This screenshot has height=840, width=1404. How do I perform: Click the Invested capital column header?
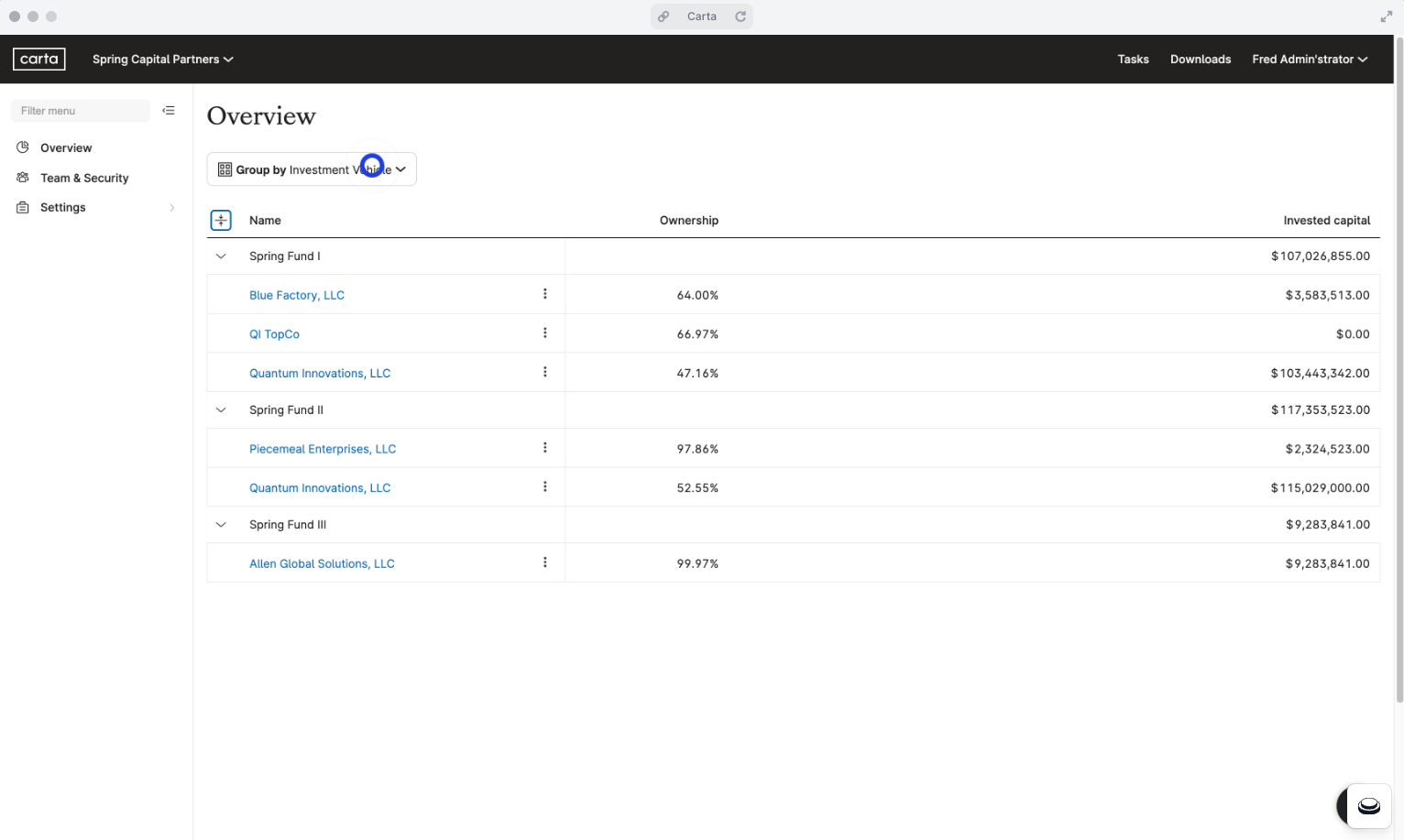tap(1326, 221)
